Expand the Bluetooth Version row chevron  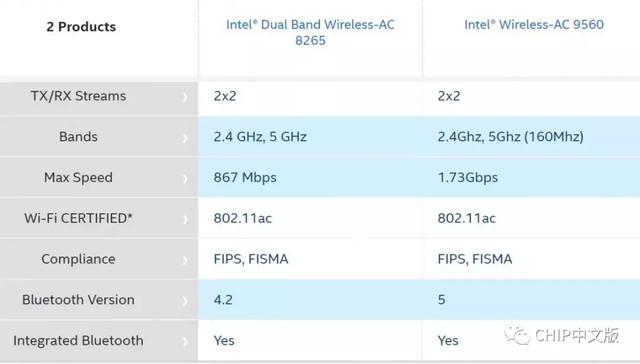[185, 301]
